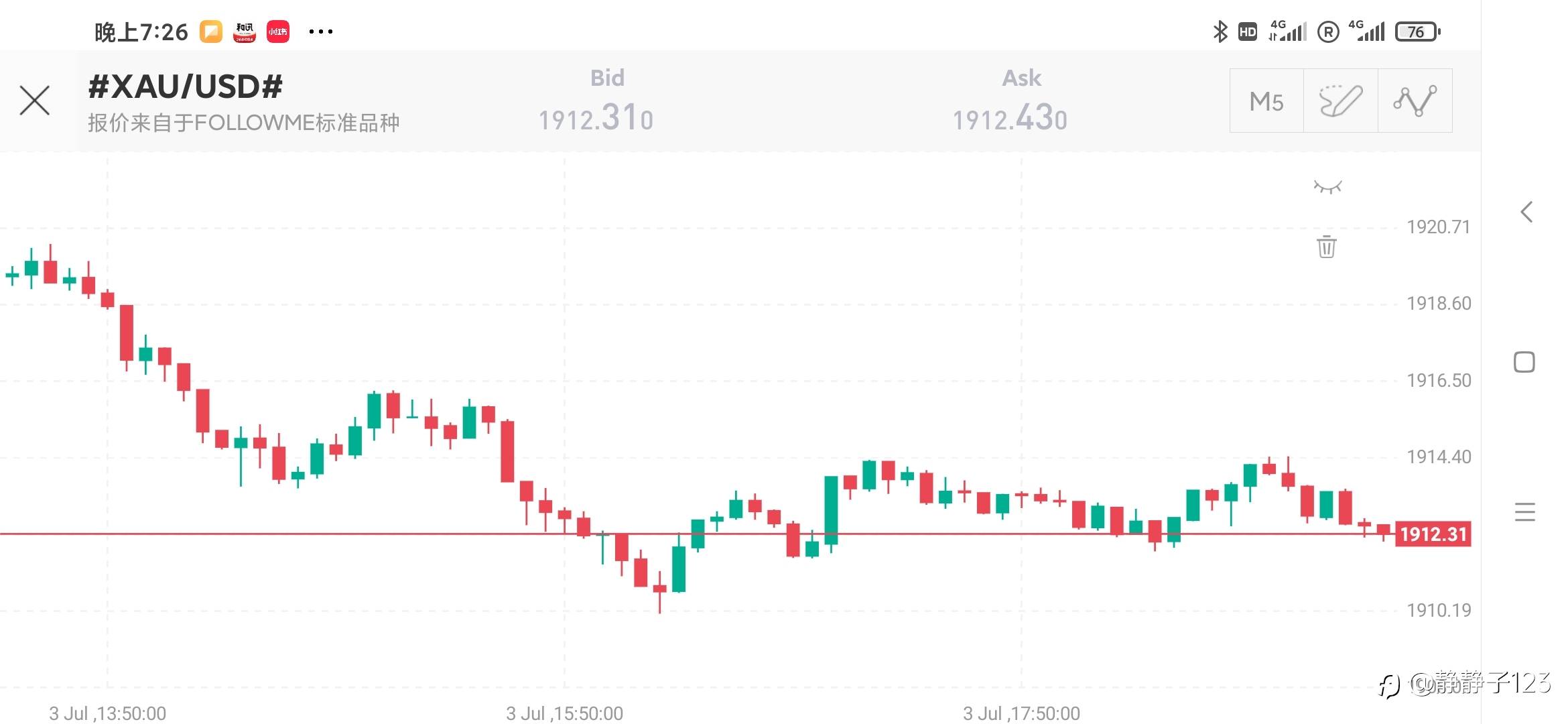Tap the Ask price 1912.430
Viewport: 1568px width, 724px height.
coord(1010,119)
